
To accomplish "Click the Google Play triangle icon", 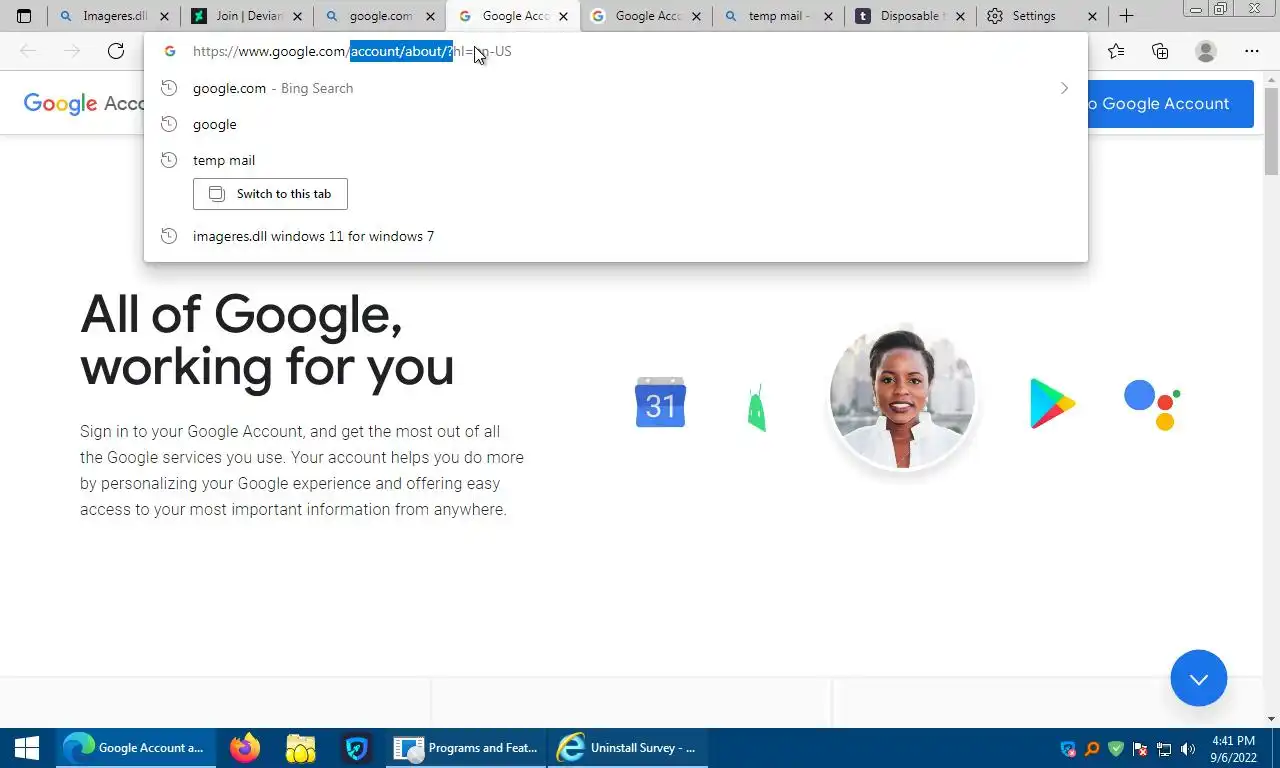I will click(x=1052, y=403).
